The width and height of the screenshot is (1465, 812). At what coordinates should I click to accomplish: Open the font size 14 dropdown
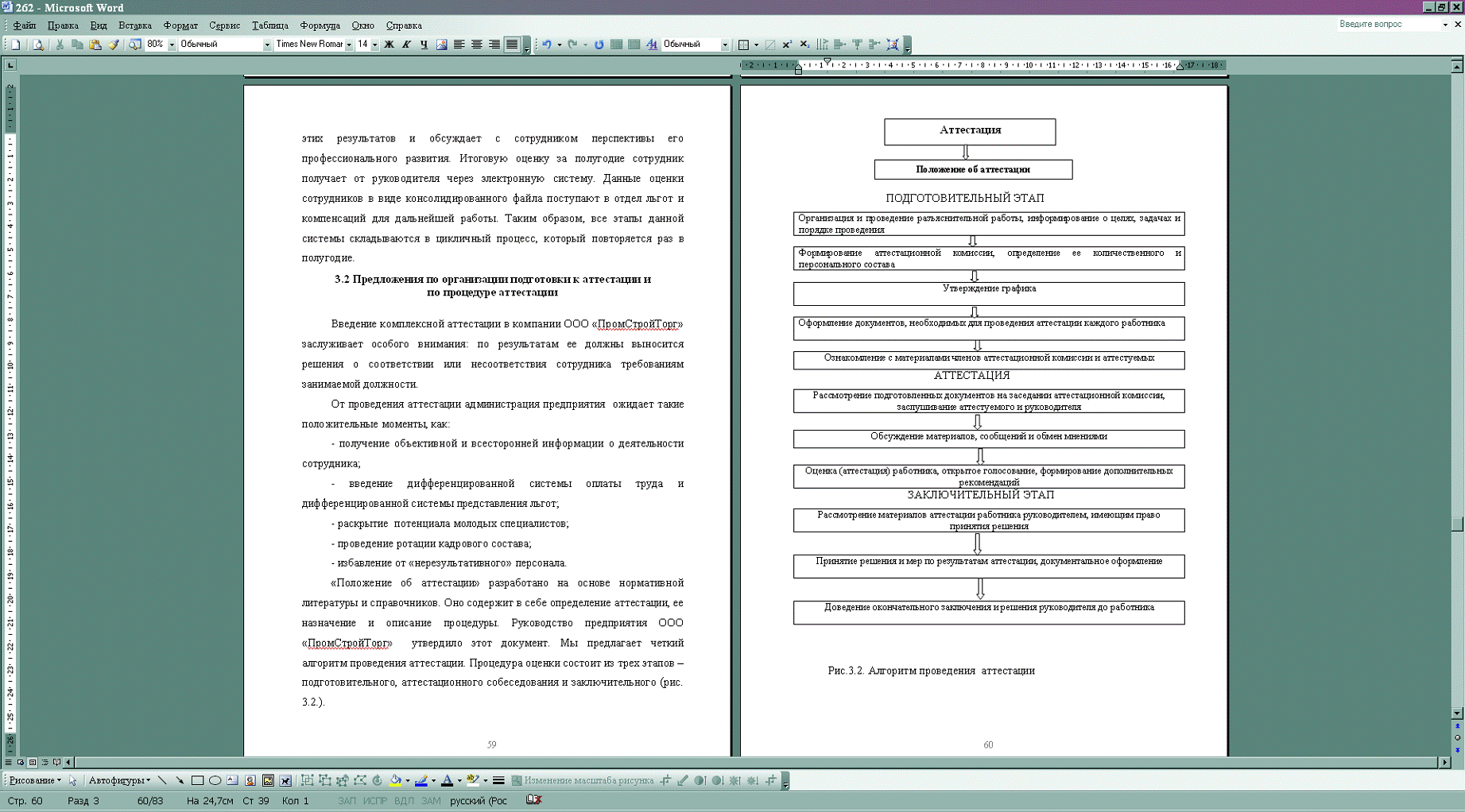coord(375,45)
